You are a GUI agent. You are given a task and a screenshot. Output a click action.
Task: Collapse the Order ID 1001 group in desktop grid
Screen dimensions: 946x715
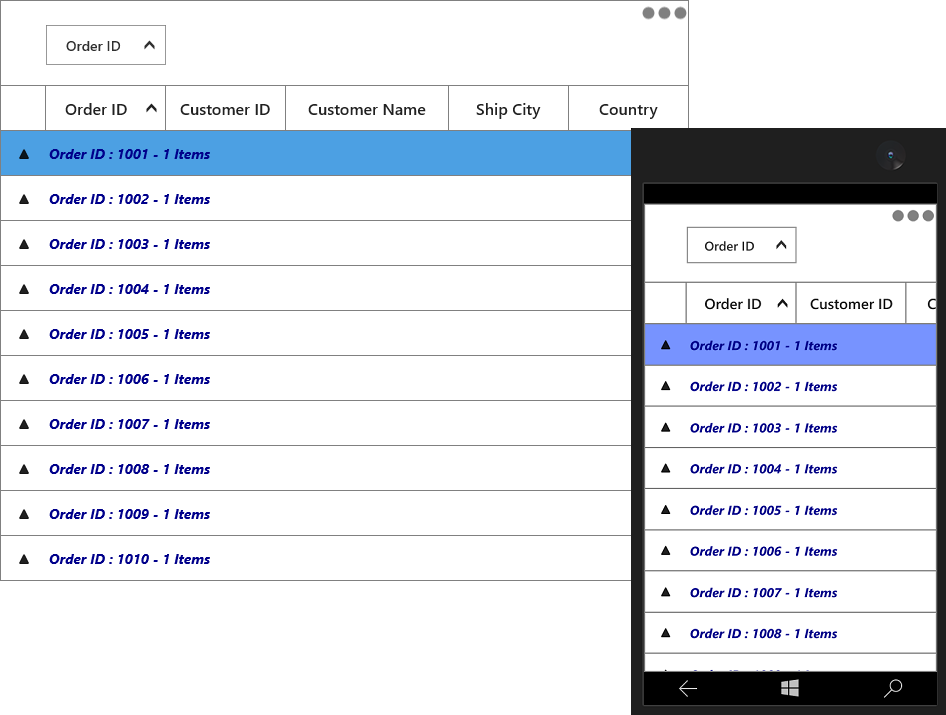[x=24, y=154]
